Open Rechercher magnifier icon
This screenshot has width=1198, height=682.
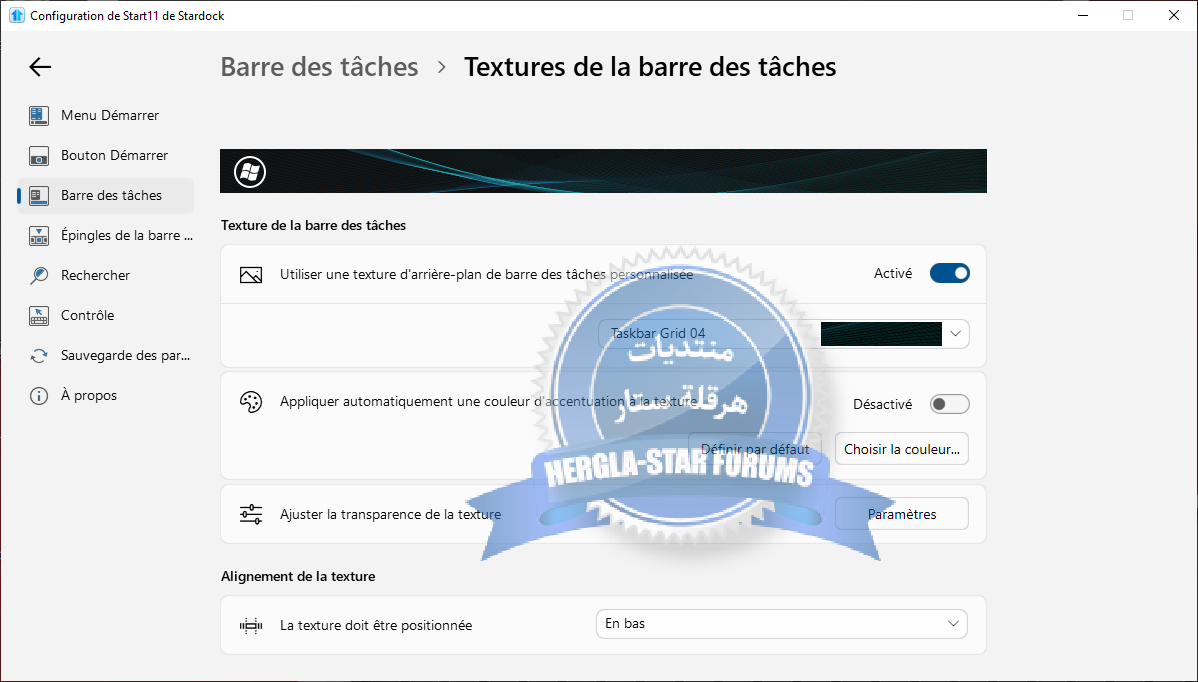[x=39, y=276]
